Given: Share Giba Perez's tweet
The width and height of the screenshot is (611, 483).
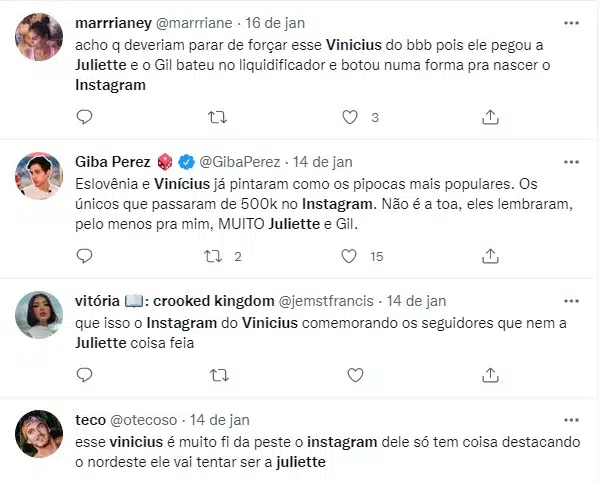Looking at the screenshot, I should (490, 256).
